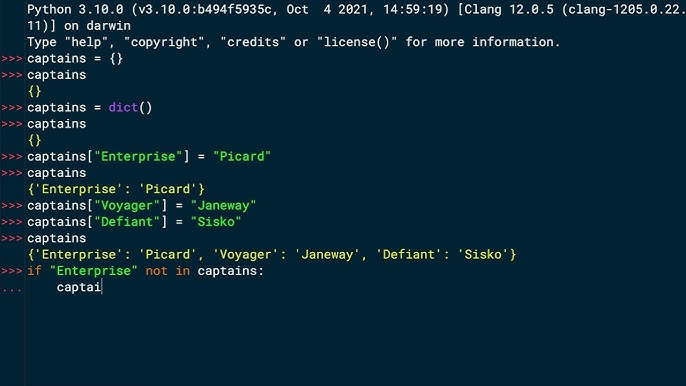Click the full three-ship dictionary output line
The image size is (686, 386).
272,254
